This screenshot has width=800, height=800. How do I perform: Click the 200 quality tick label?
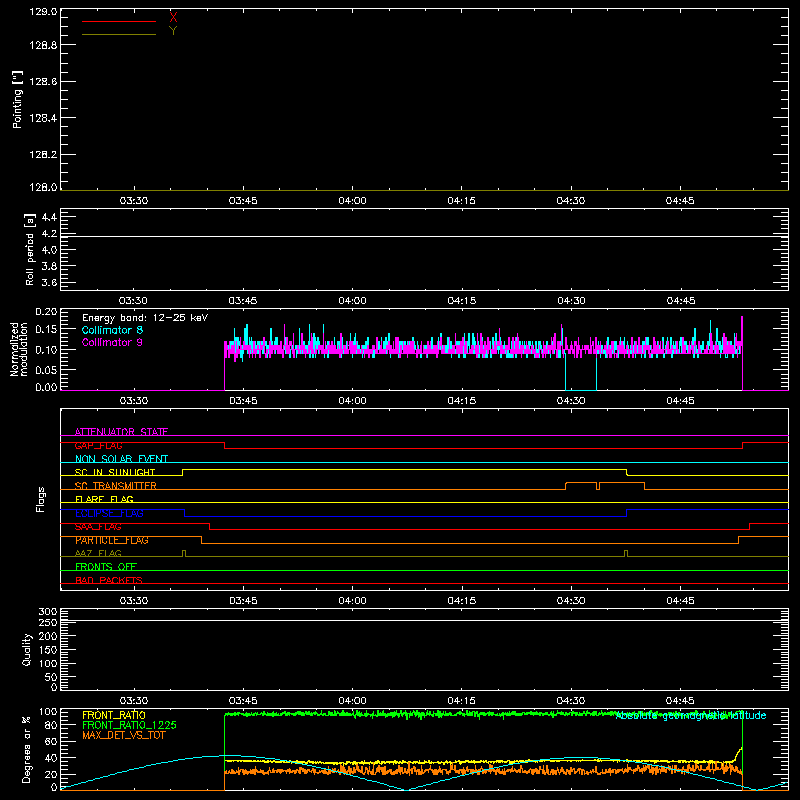[48, 637]
